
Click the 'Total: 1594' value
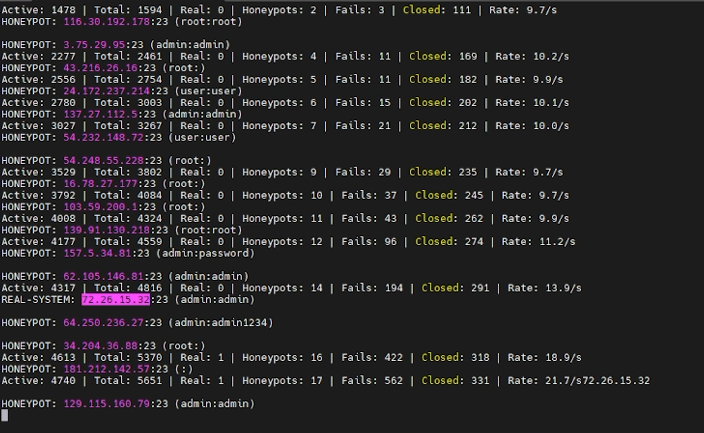(x=128, y=10)
